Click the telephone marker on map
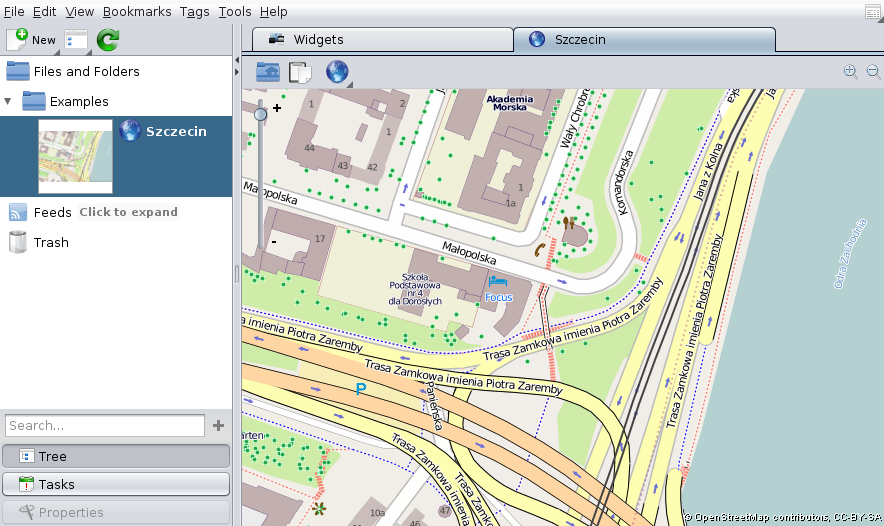The image size is (884, 526). tap(540, 250)
